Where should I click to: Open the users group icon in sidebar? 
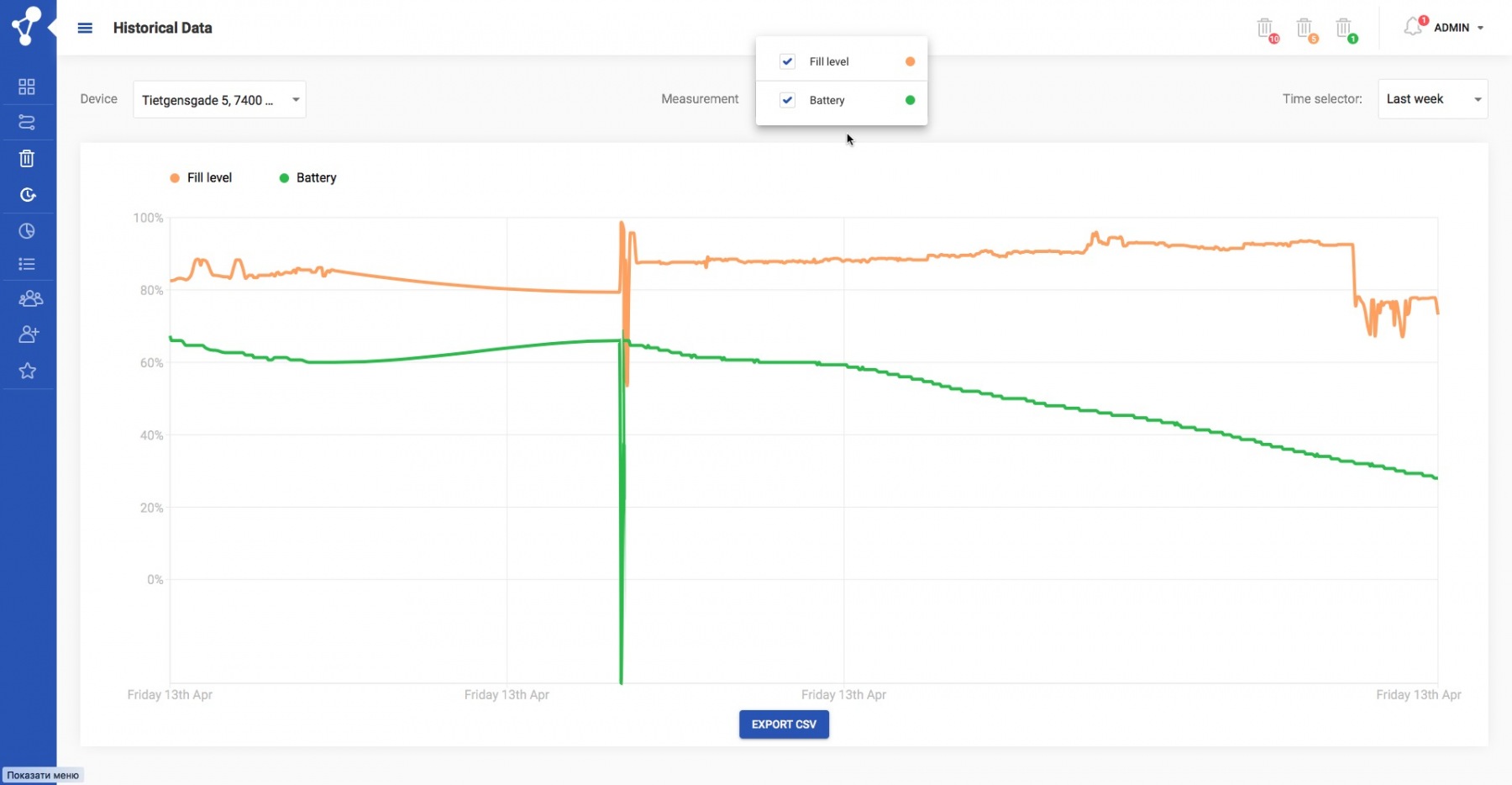click(x=30, y=298)
